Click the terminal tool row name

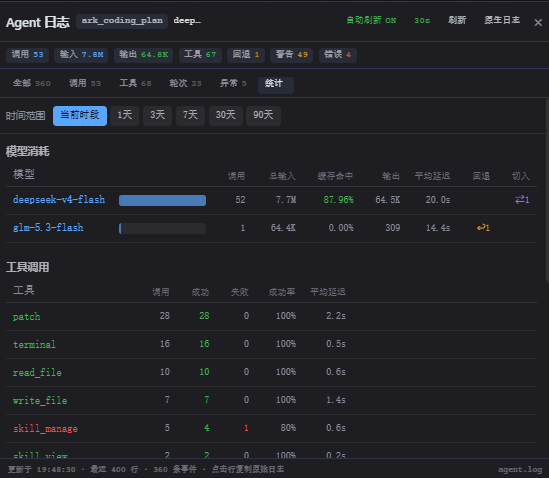34,345
